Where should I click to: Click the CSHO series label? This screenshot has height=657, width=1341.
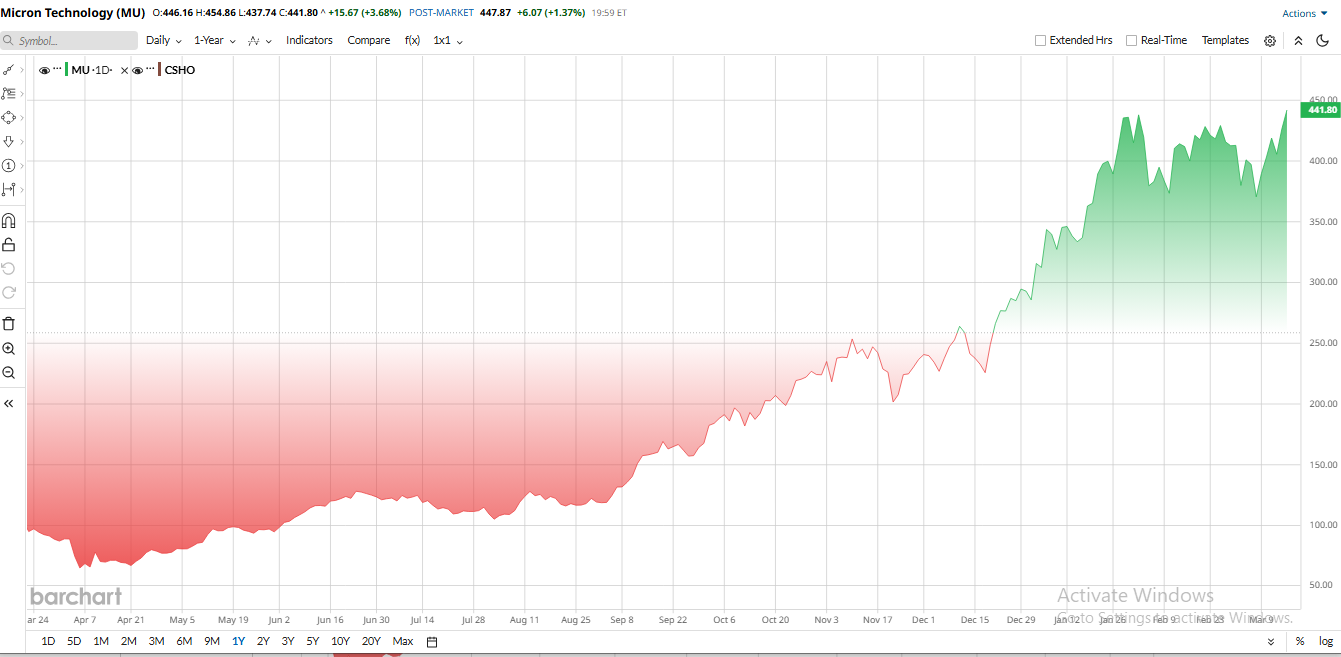(x=180, y=70)
